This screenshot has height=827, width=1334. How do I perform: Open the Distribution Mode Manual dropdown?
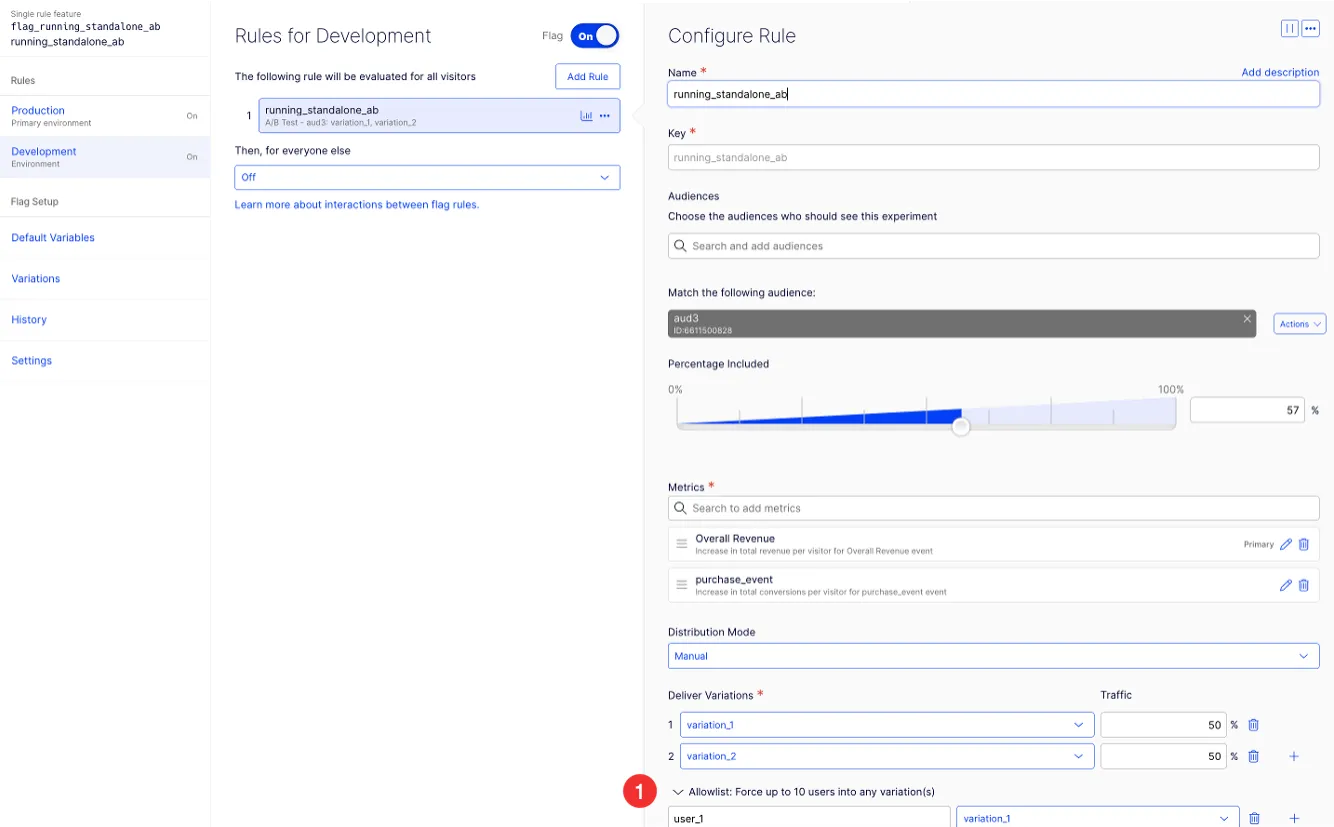click(x=993, y=656)
